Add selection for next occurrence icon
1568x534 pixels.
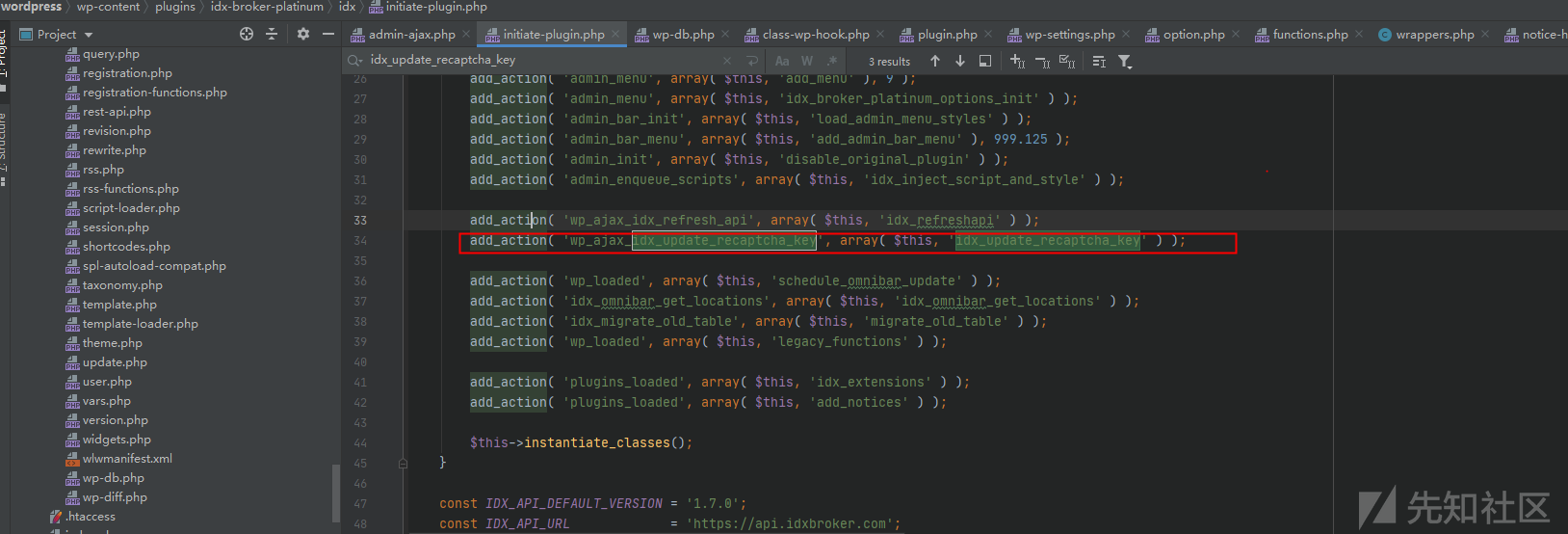point(1017,61)
